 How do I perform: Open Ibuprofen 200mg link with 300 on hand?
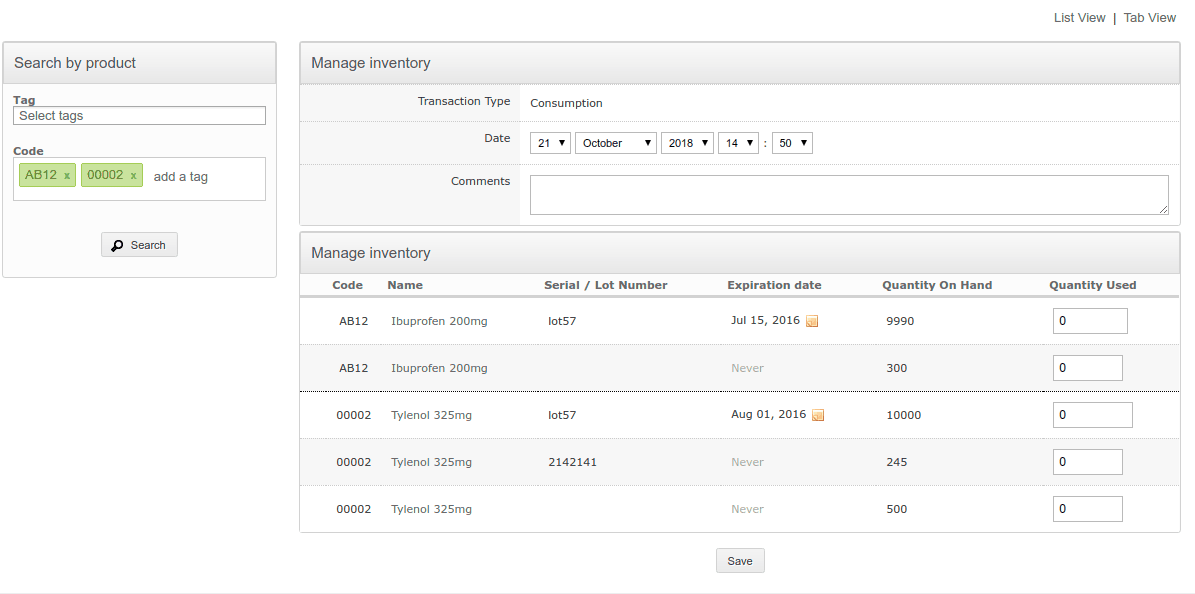point(439,368)
